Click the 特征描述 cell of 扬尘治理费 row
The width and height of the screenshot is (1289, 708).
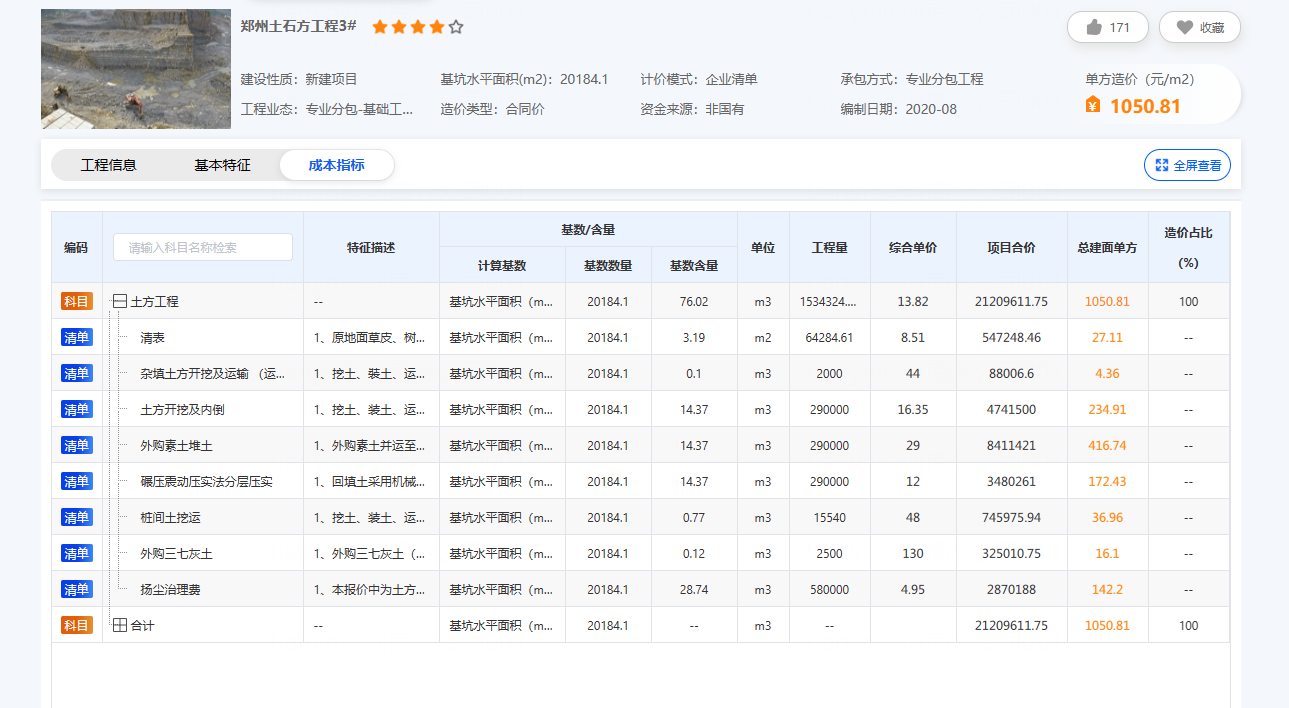[371, 589]
